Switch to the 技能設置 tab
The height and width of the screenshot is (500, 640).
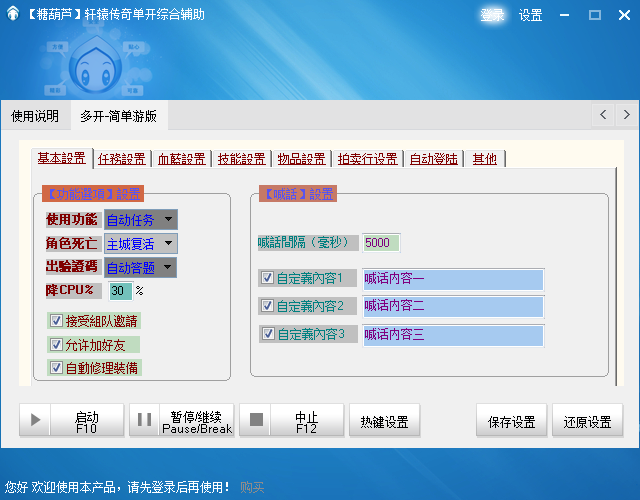242,158
